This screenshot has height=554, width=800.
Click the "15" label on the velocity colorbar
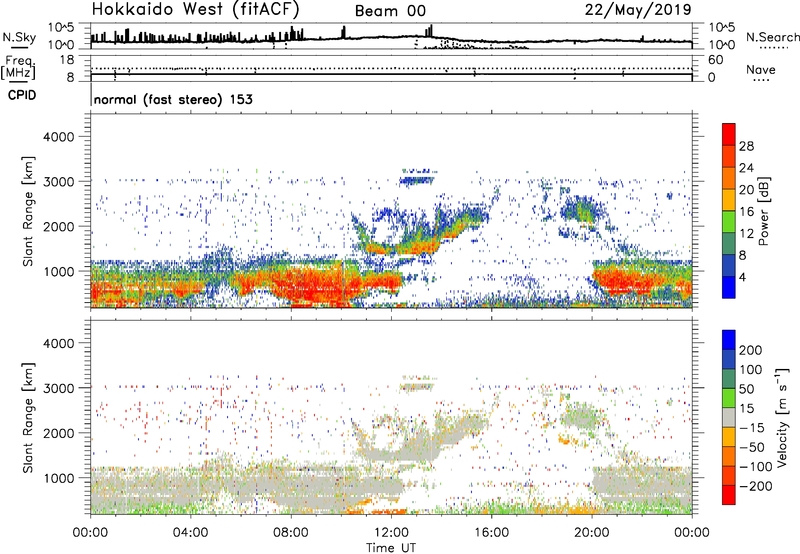point(746,409)
